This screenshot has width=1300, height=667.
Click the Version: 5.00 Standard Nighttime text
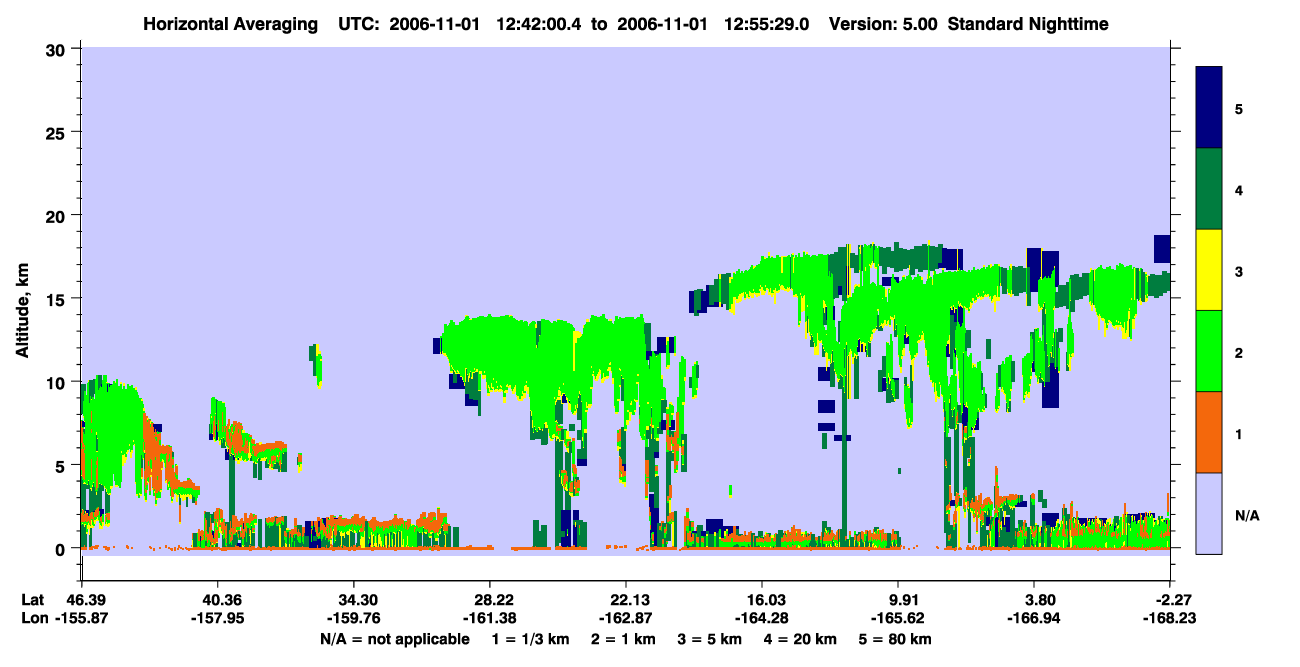pos(968,23)
